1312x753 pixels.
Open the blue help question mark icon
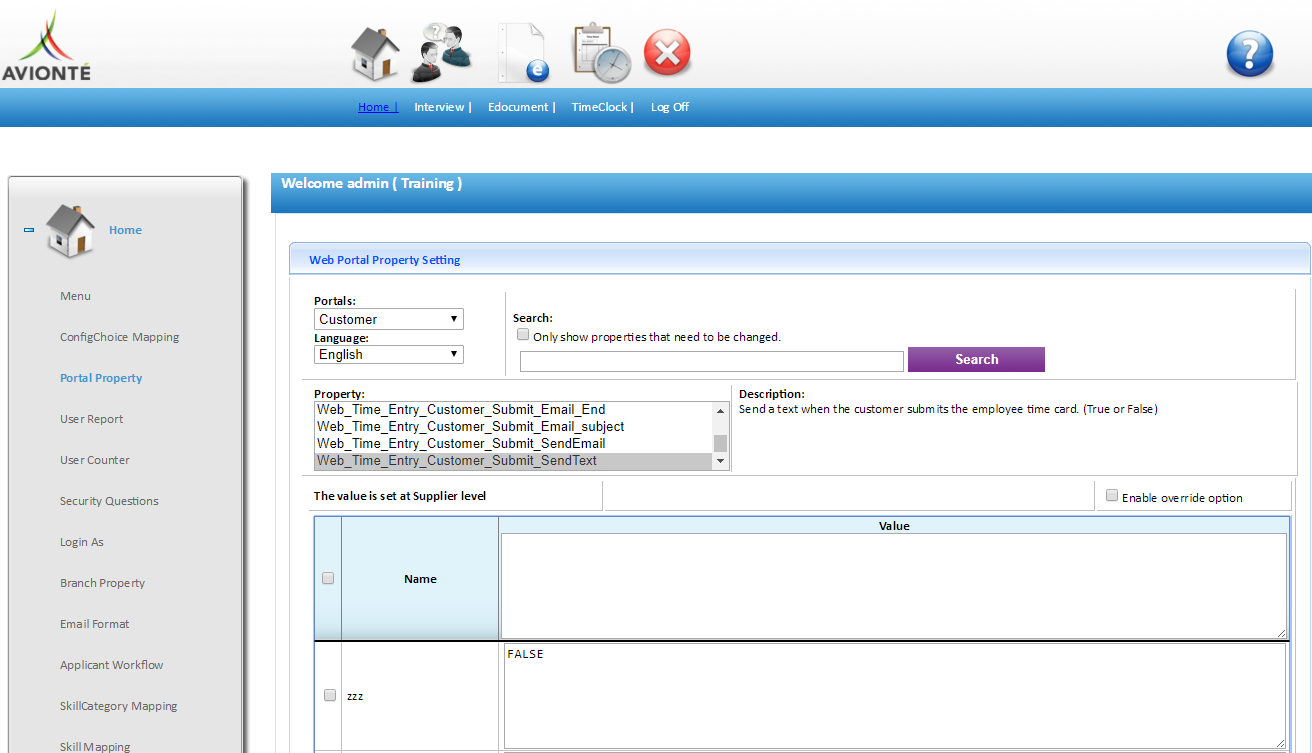click(1250, 54)
